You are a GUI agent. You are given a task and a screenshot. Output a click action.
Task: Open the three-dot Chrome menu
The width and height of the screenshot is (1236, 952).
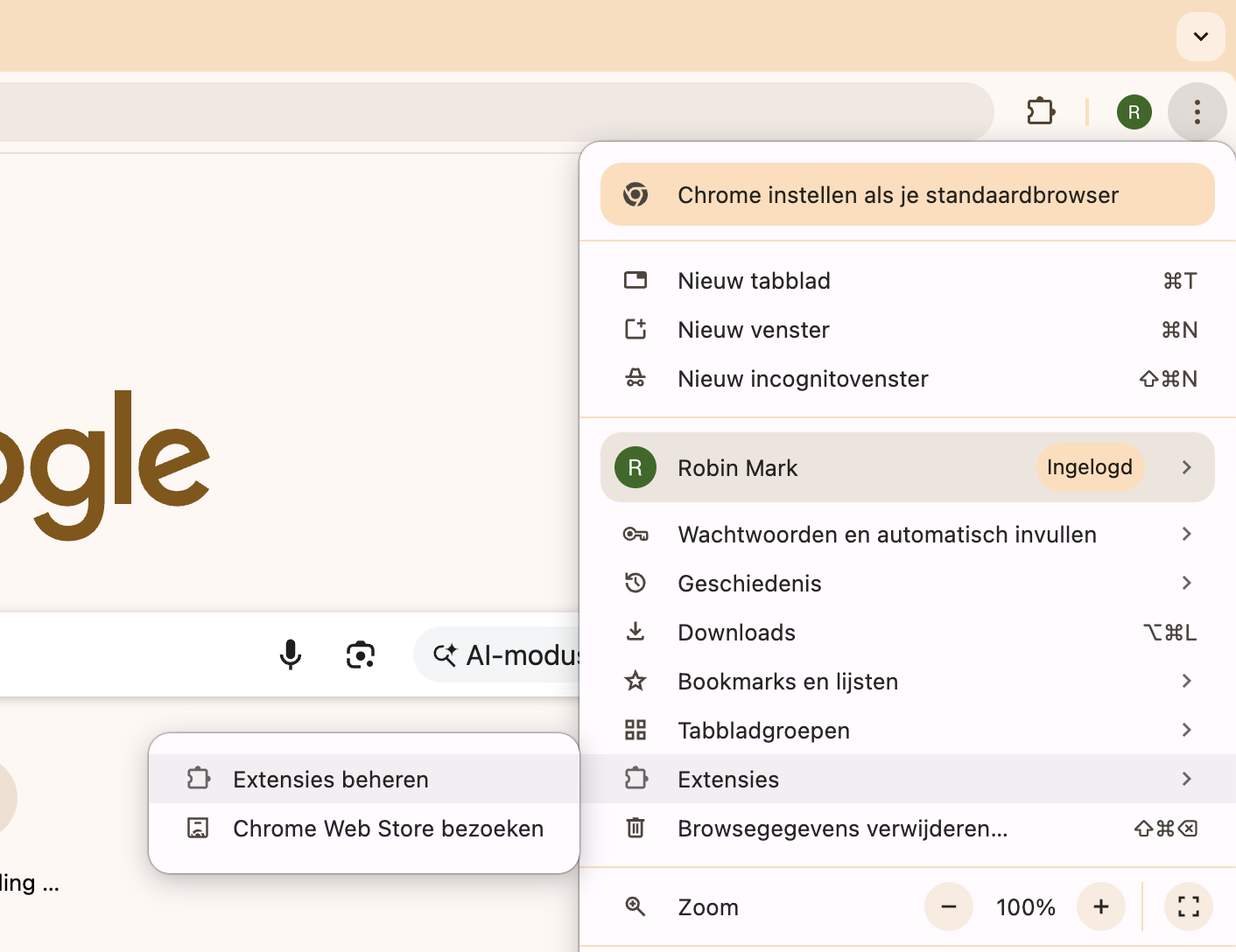pyautogui.click(x=1197, y=111)
